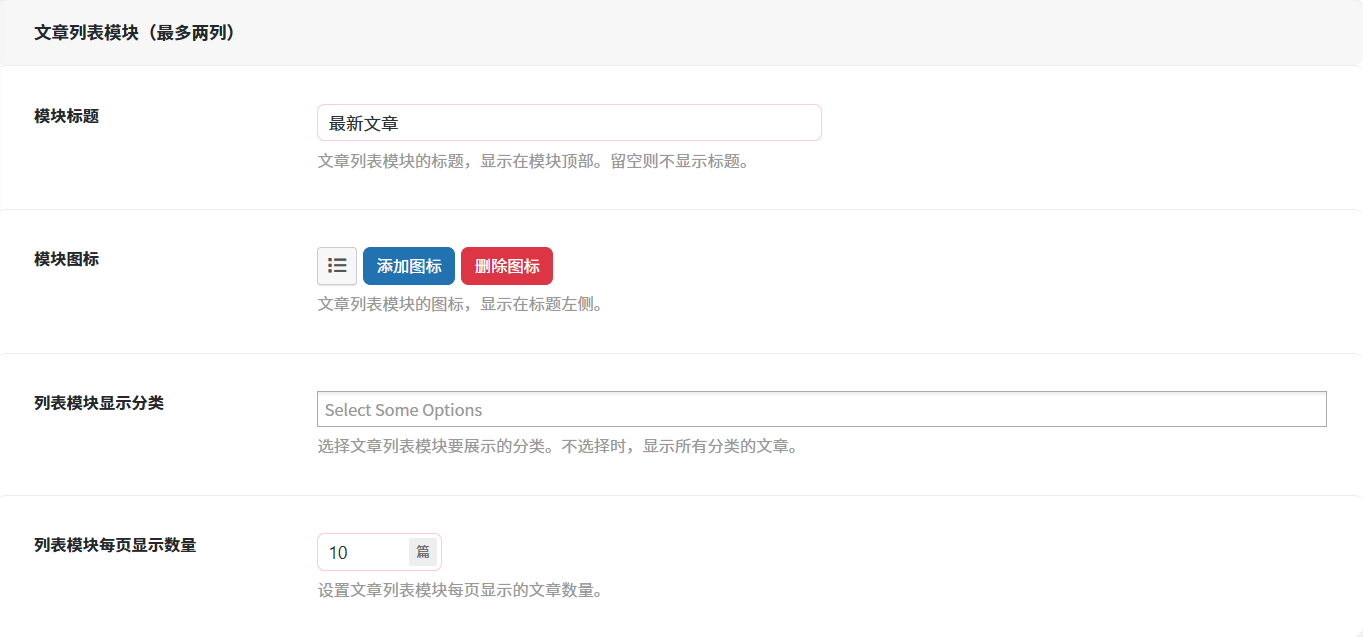
Task: Click the 列表模块每页显示数量 field label
Action: (115, 545)
